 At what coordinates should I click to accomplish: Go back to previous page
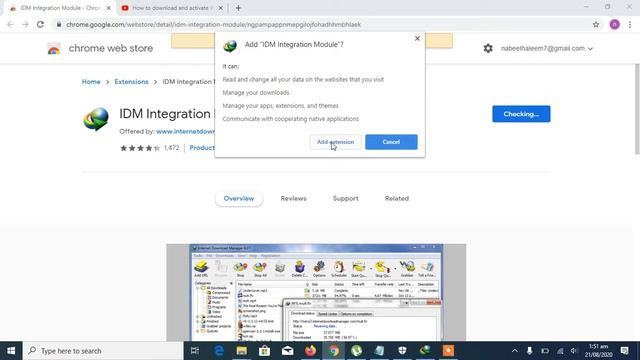click(10, 24)
